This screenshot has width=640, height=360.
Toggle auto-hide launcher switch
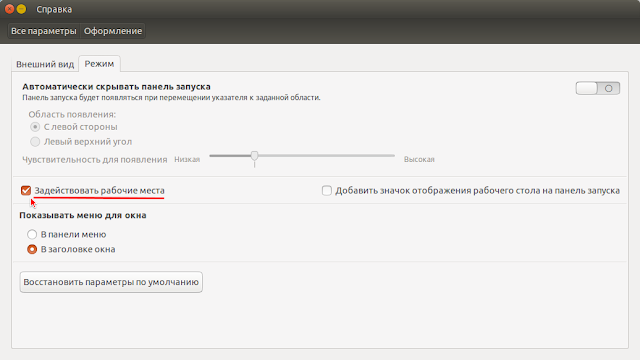pos(598,88)
